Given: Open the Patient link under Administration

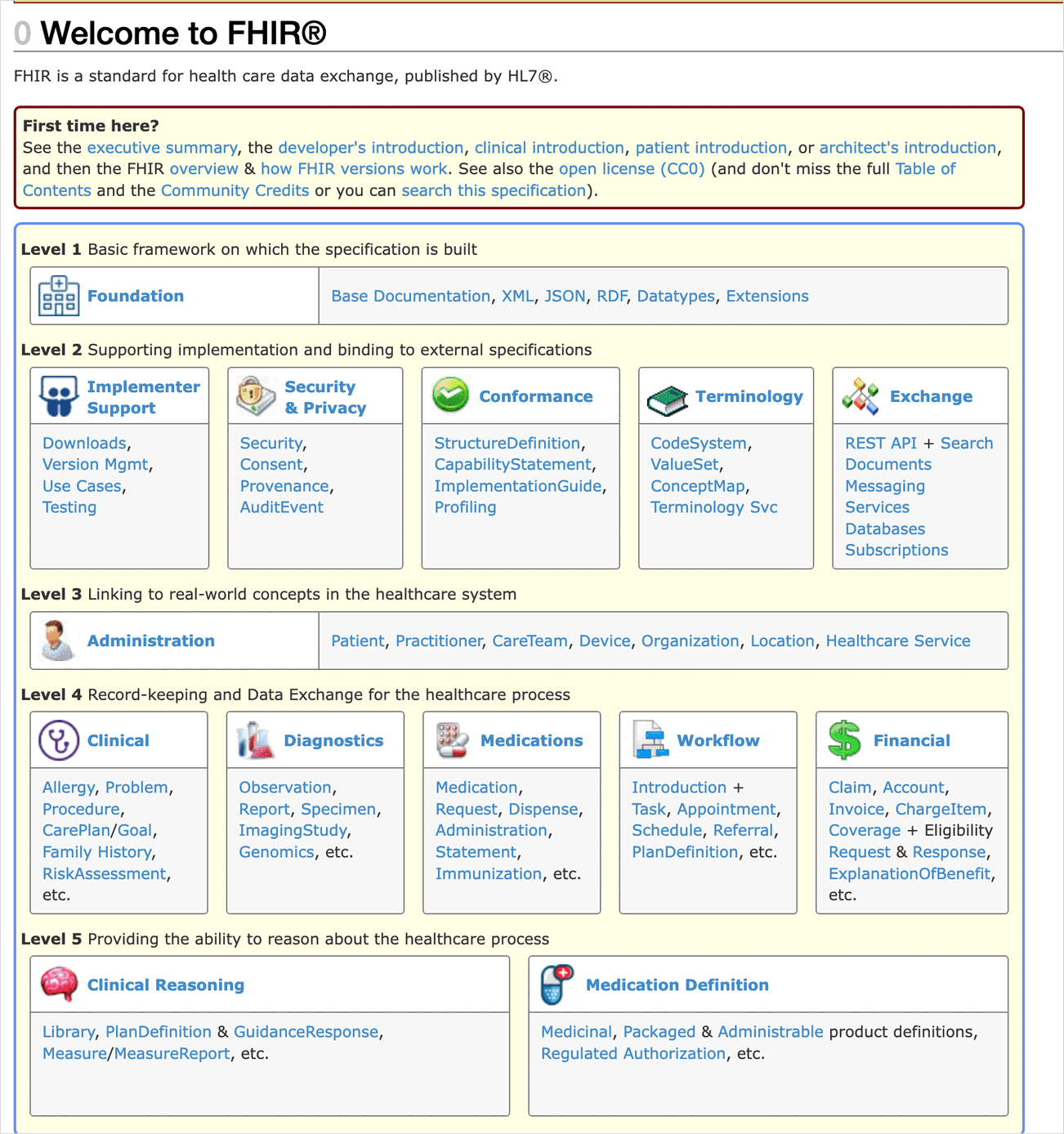Looking at the screenshot, I should point(357,641).
